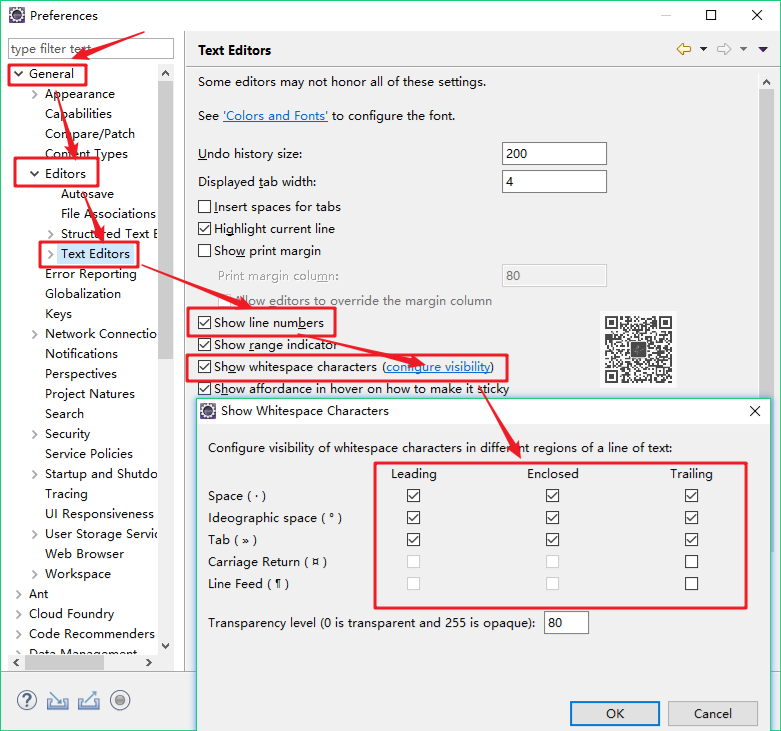The image size is (781, 731).
Task: Click the Cancel button
Action: coord(713,713)
